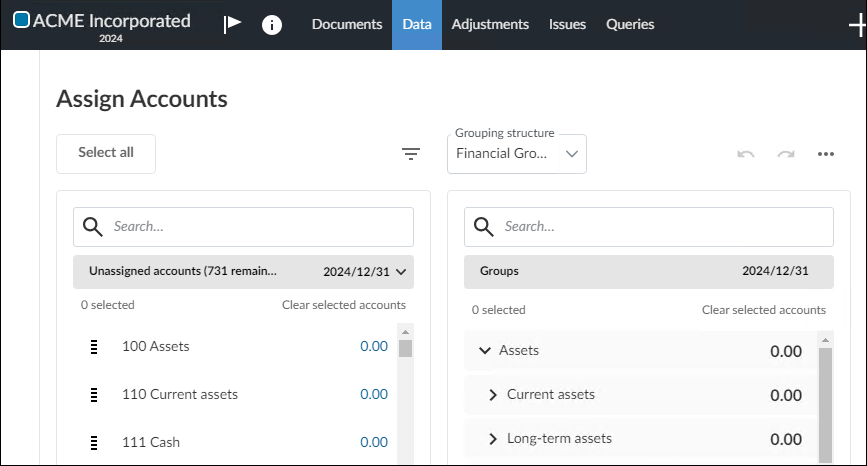Screen dimensions: 867x466
Task: Collapse the Assets group
Action: pos(485,351)
